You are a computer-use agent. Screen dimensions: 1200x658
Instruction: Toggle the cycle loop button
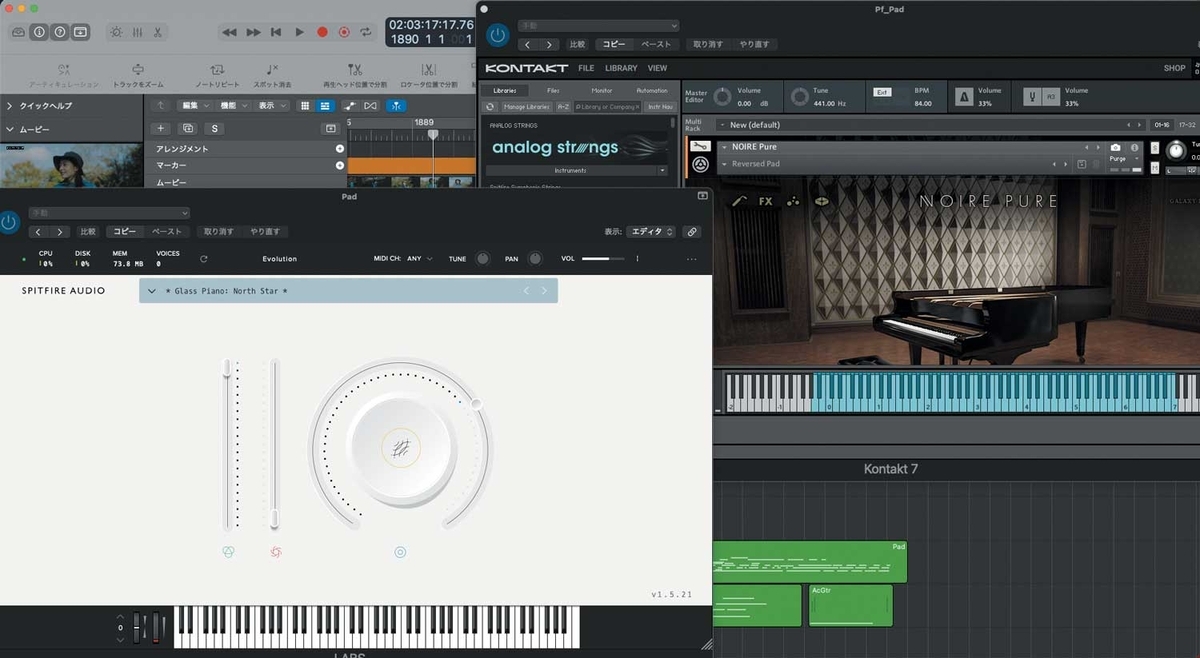[367, 32]
